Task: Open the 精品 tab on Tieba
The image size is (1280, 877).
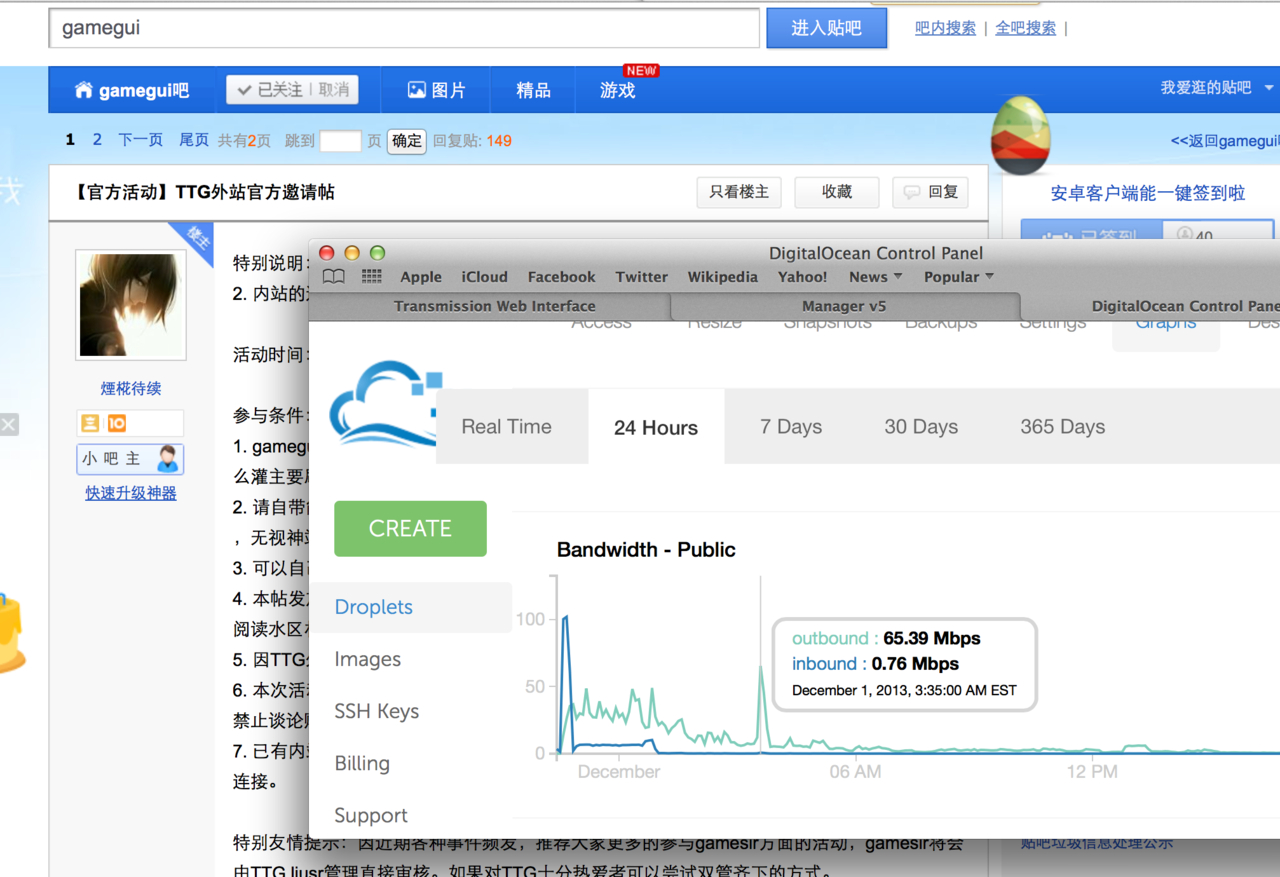Action: click(x=533, y=90)
